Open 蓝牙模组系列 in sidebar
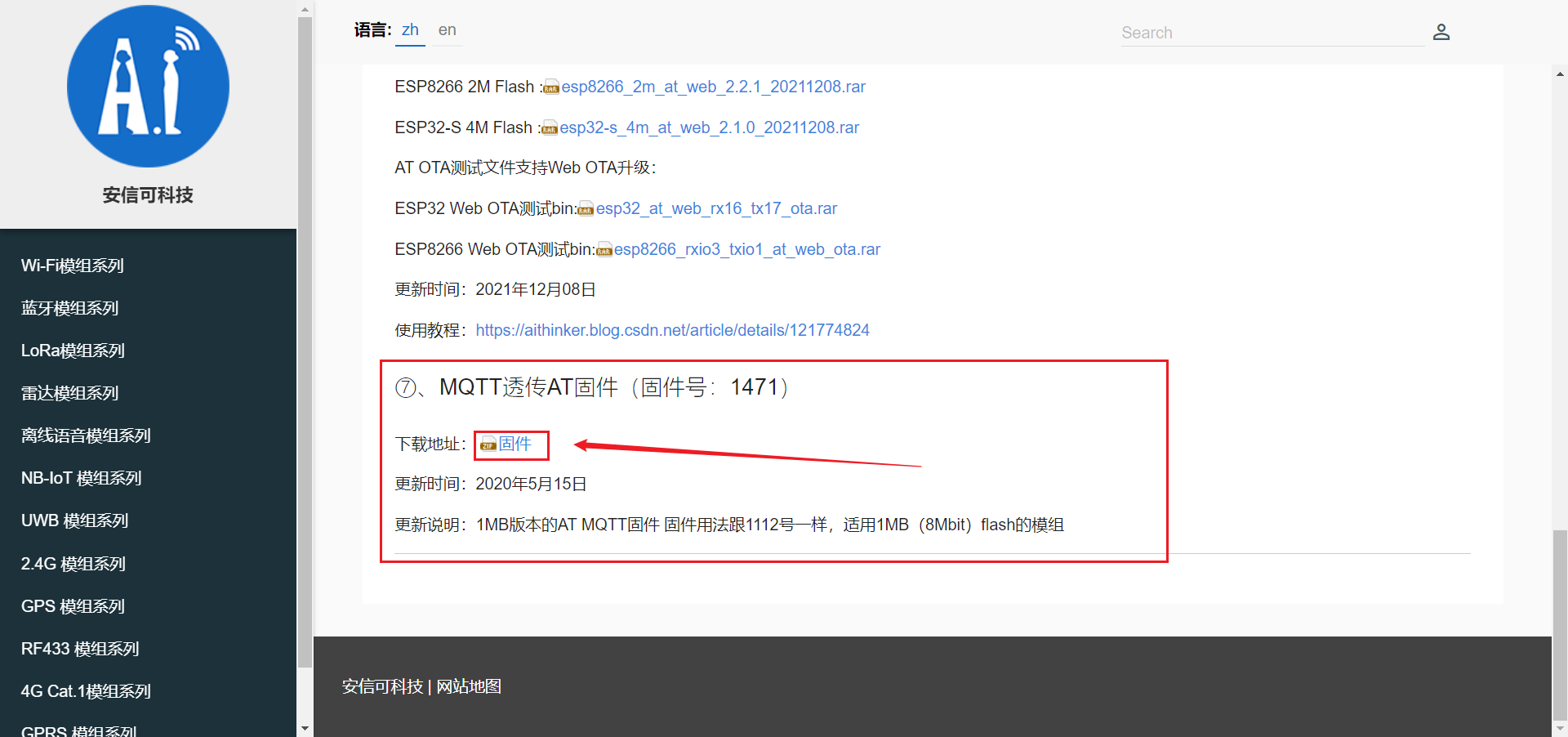This screenshot has width=1568, height=737. tap(70, 308)
